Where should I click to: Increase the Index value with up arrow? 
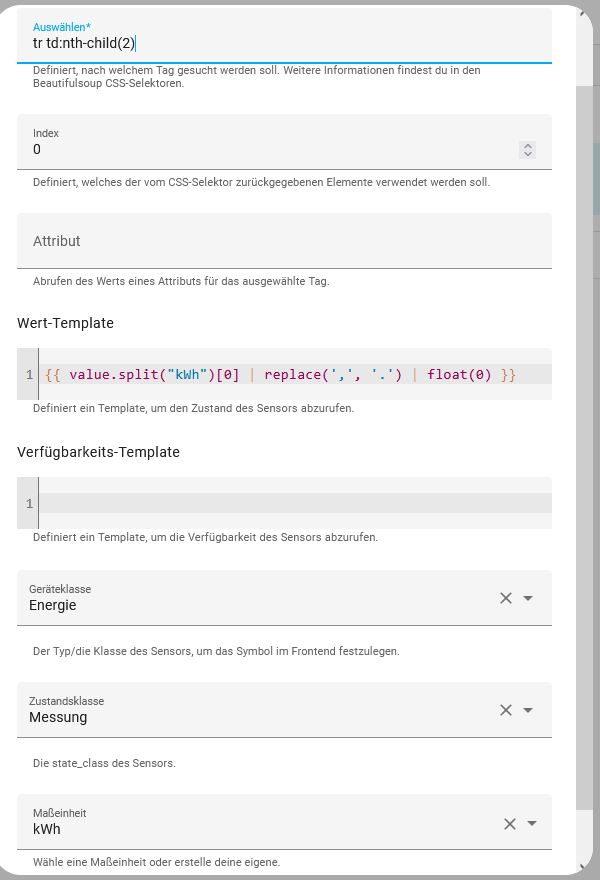coord(528,145)
